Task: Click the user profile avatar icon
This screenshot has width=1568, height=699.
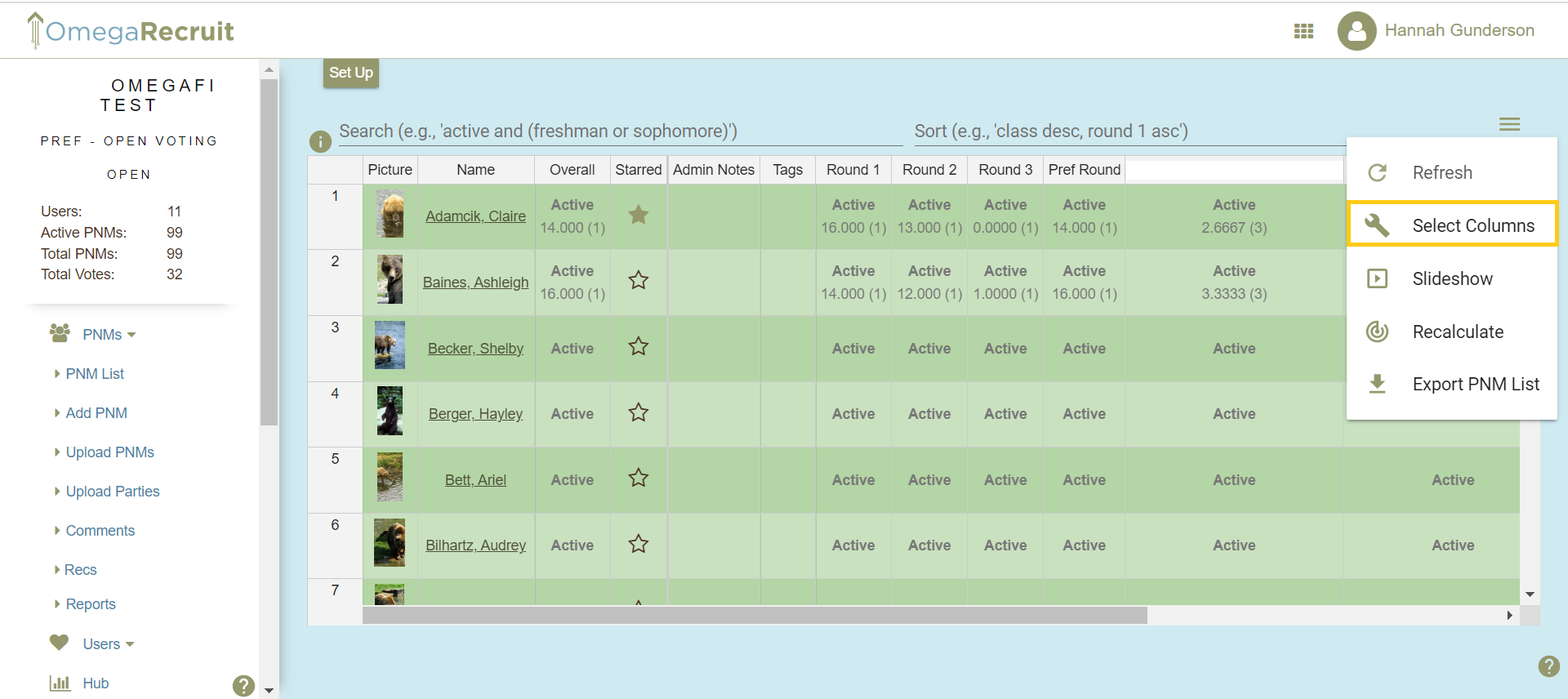Action: tap(1356, 31)
